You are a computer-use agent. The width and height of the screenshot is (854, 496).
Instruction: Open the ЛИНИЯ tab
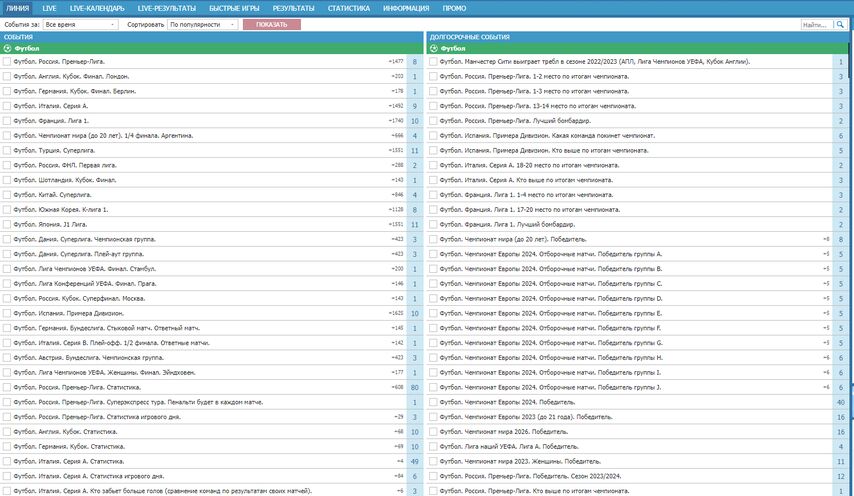coord(17,8)
